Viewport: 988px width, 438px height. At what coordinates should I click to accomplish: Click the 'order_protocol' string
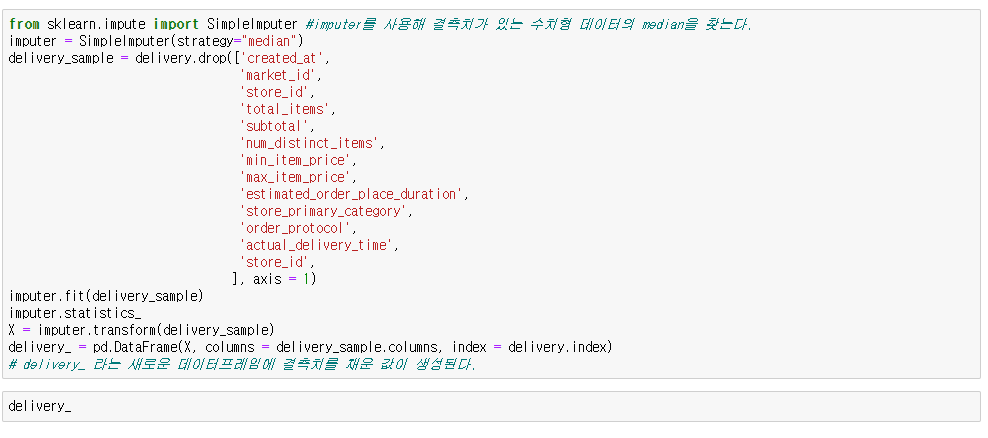point(295,228)
